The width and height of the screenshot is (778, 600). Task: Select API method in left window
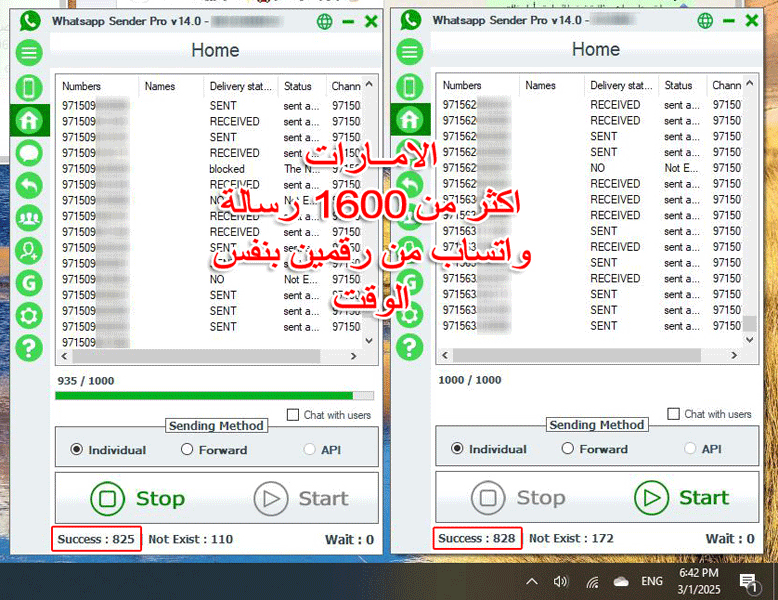(310, 450)
